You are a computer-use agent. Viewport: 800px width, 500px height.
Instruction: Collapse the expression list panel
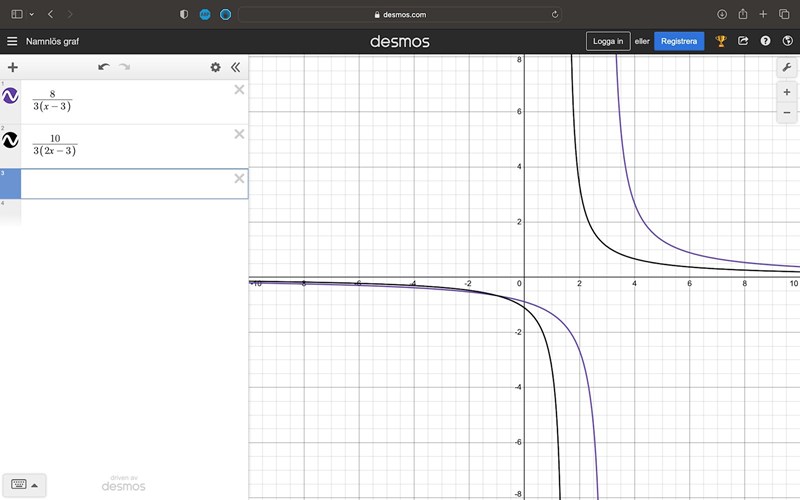tap(236, 67)
